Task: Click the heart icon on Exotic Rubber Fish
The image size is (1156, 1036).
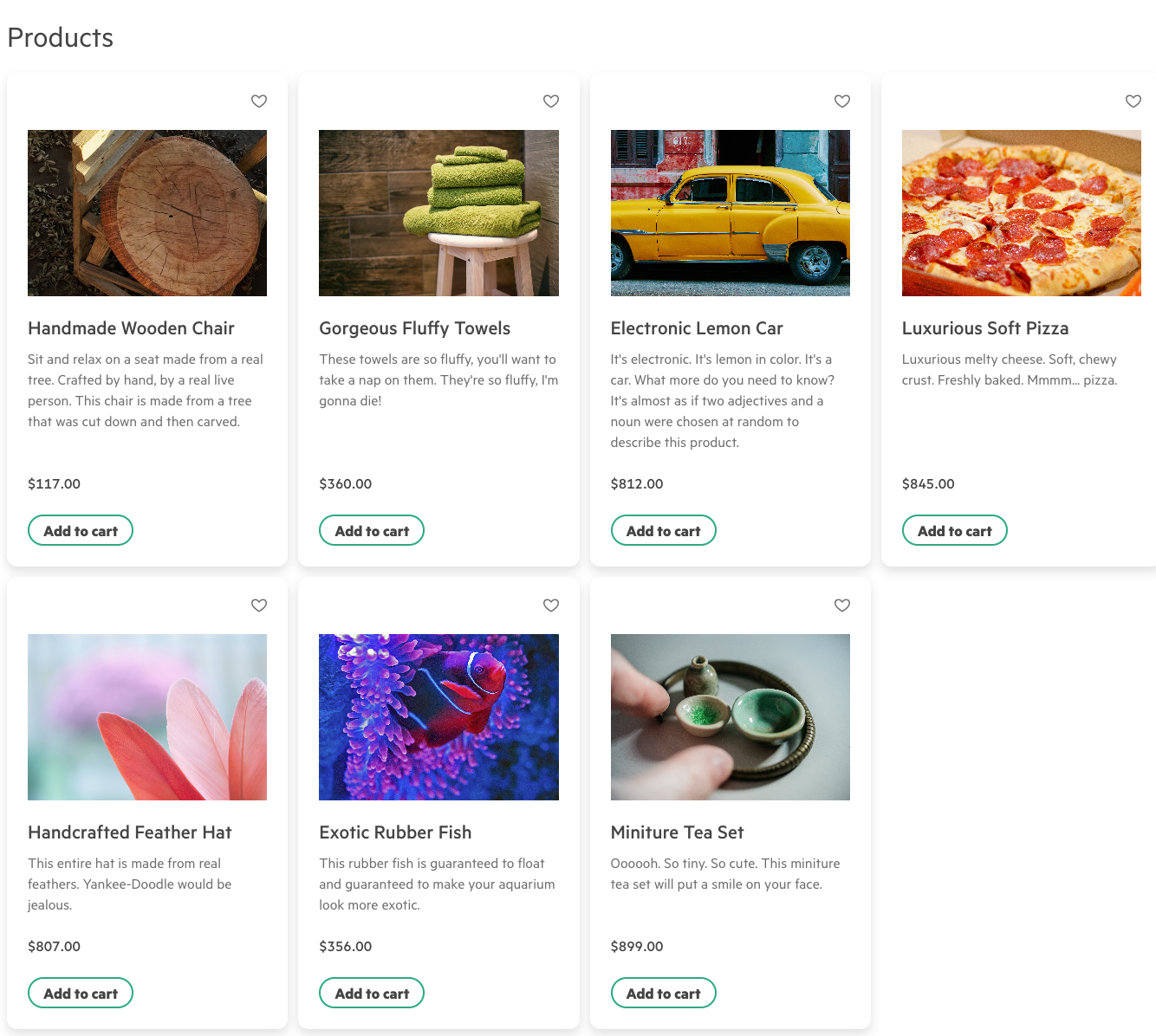Action: [x=551, y=605]
